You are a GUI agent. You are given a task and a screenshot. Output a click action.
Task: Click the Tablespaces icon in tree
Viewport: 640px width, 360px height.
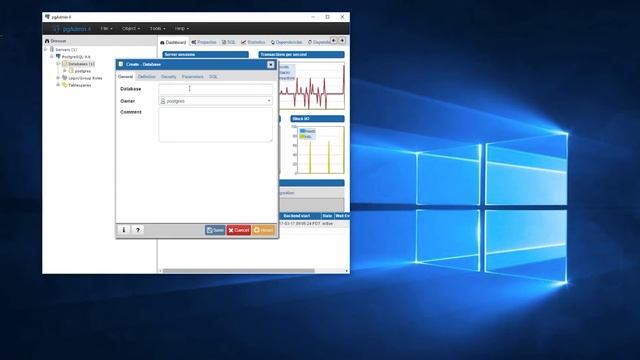pyautogui.click(x=64, y=85)
